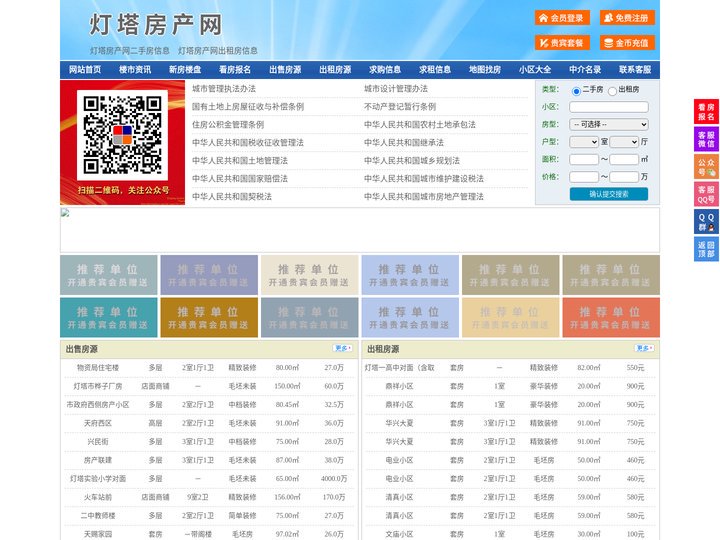Open 看房报名 navigation bar item
Screen dimensions: 720x540
click(x=235, y=70)
